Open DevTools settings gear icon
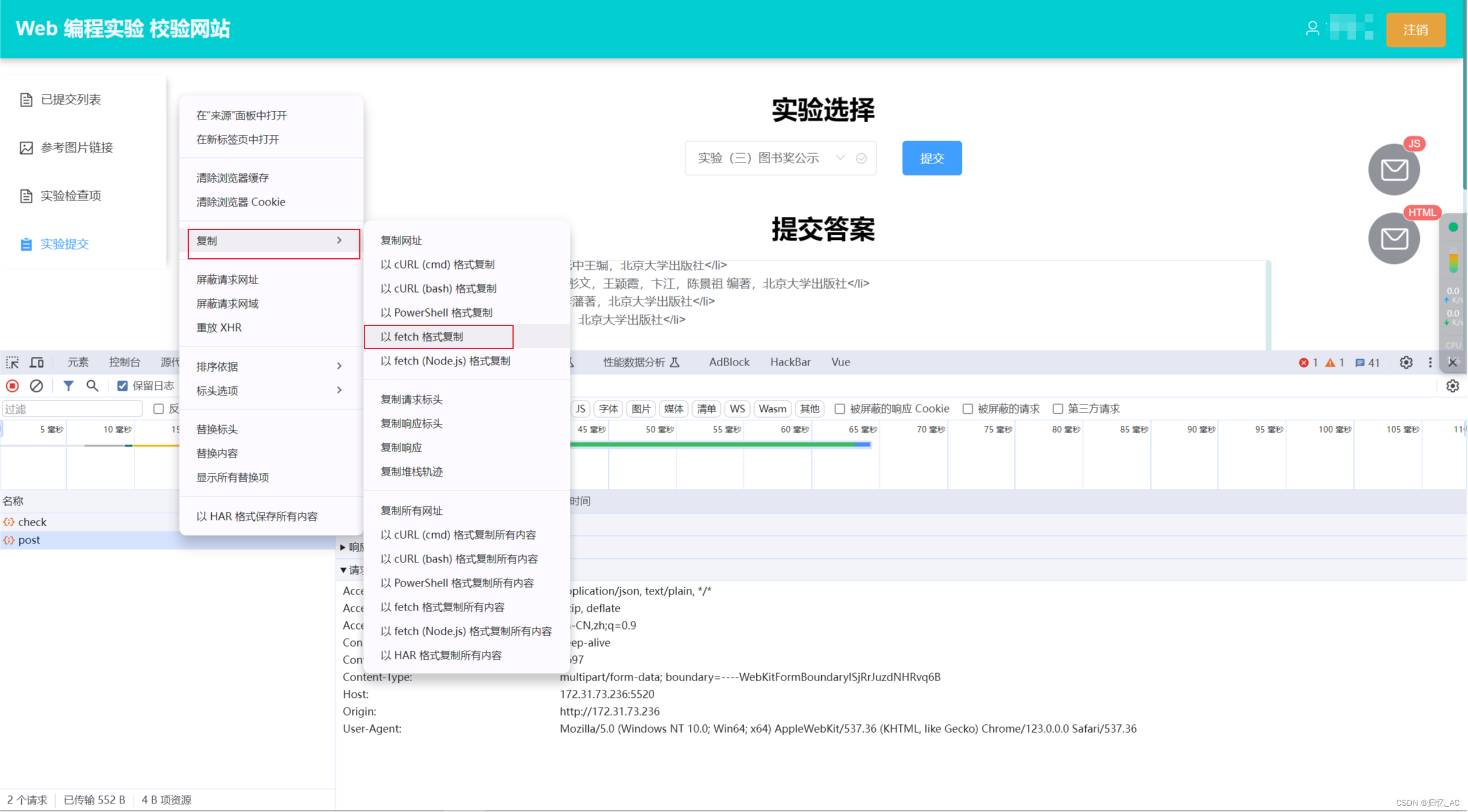Viewport: 1468px width, 812px height. (1406, 363)
